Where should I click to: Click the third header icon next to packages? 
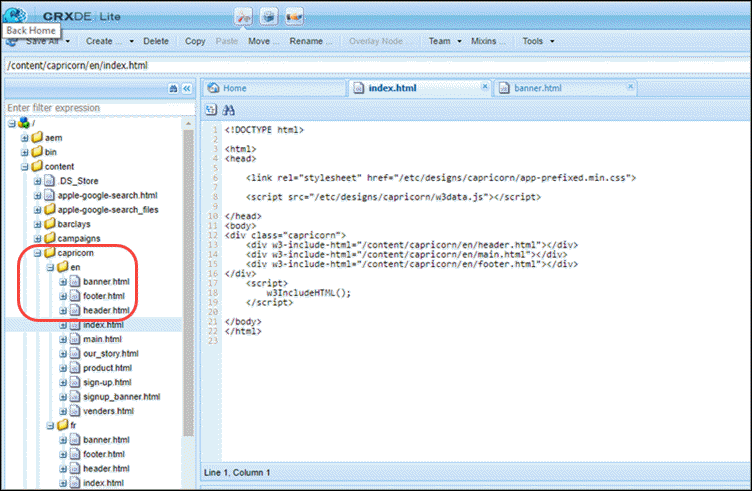(x=294, y=17)
